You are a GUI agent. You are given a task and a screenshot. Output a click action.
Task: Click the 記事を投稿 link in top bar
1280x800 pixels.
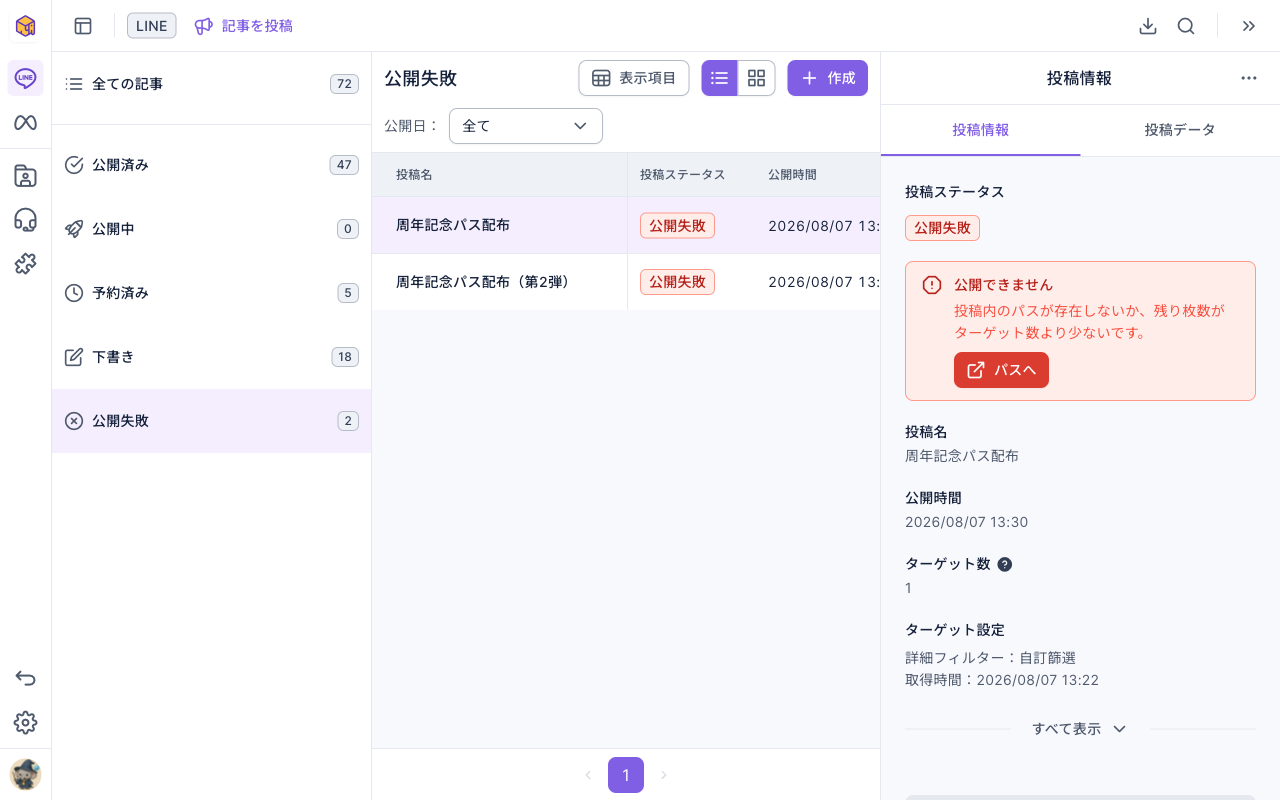pos(244,26)
